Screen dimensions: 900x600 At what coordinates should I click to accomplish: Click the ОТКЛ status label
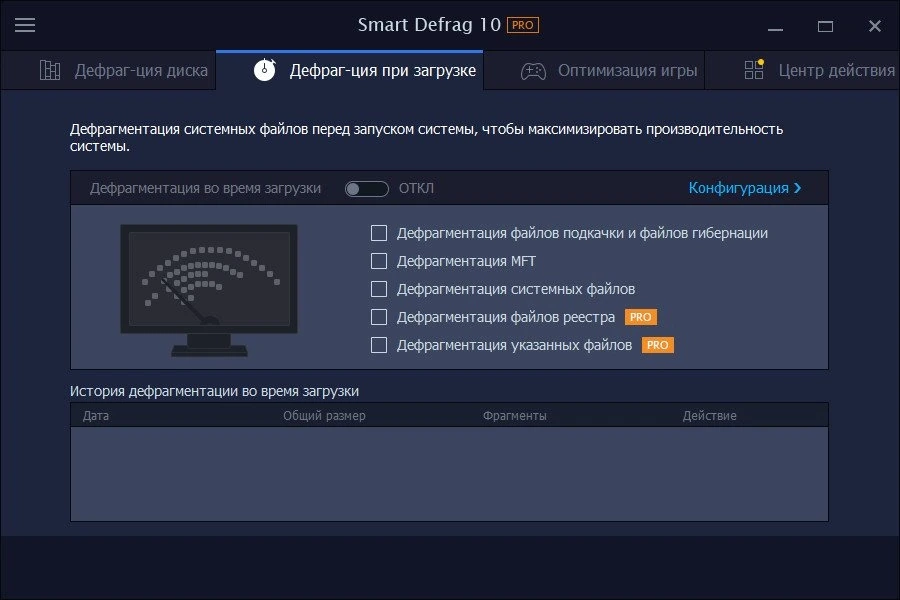[416, 188]
